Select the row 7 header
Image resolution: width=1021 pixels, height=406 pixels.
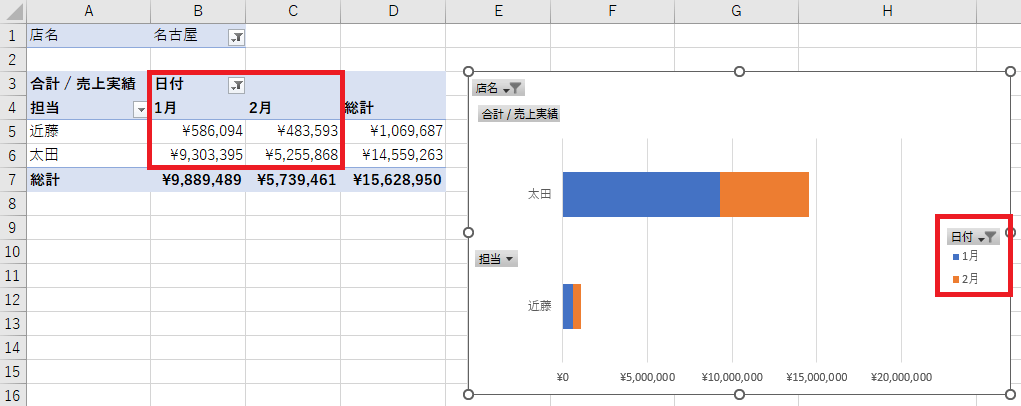(13, 180)
